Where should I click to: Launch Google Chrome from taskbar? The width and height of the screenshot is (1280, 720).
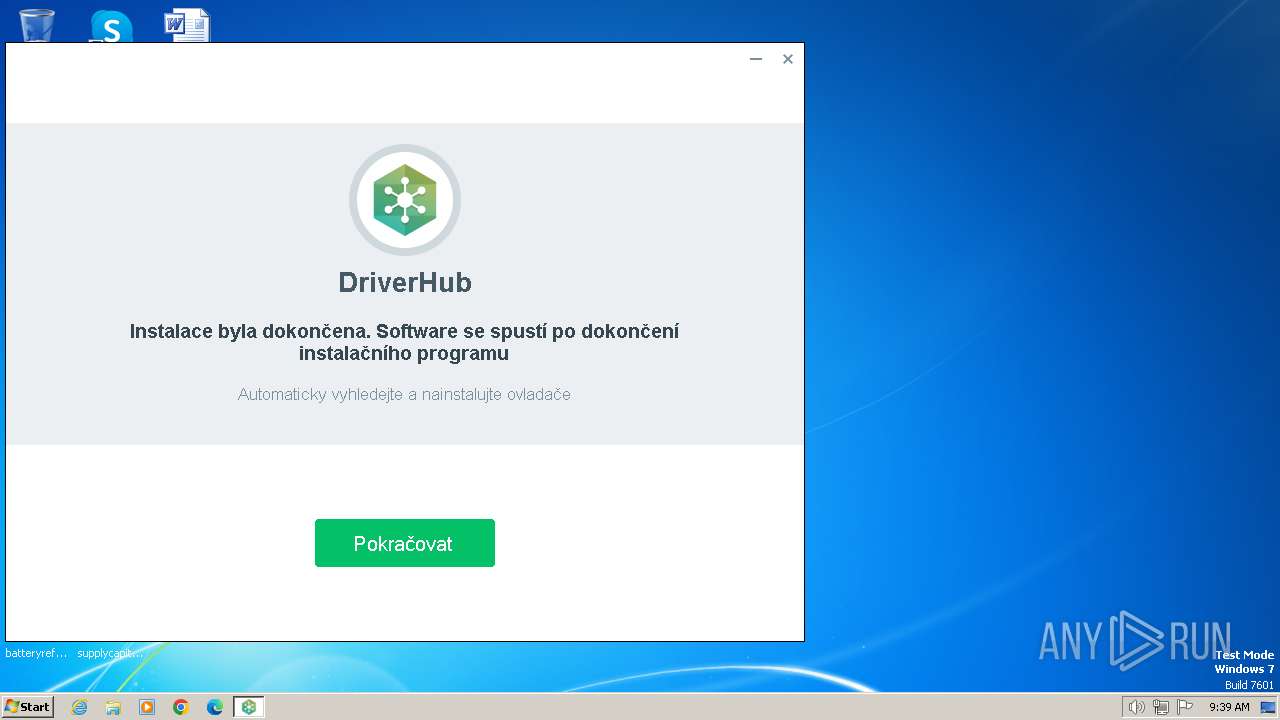(181, 707)
